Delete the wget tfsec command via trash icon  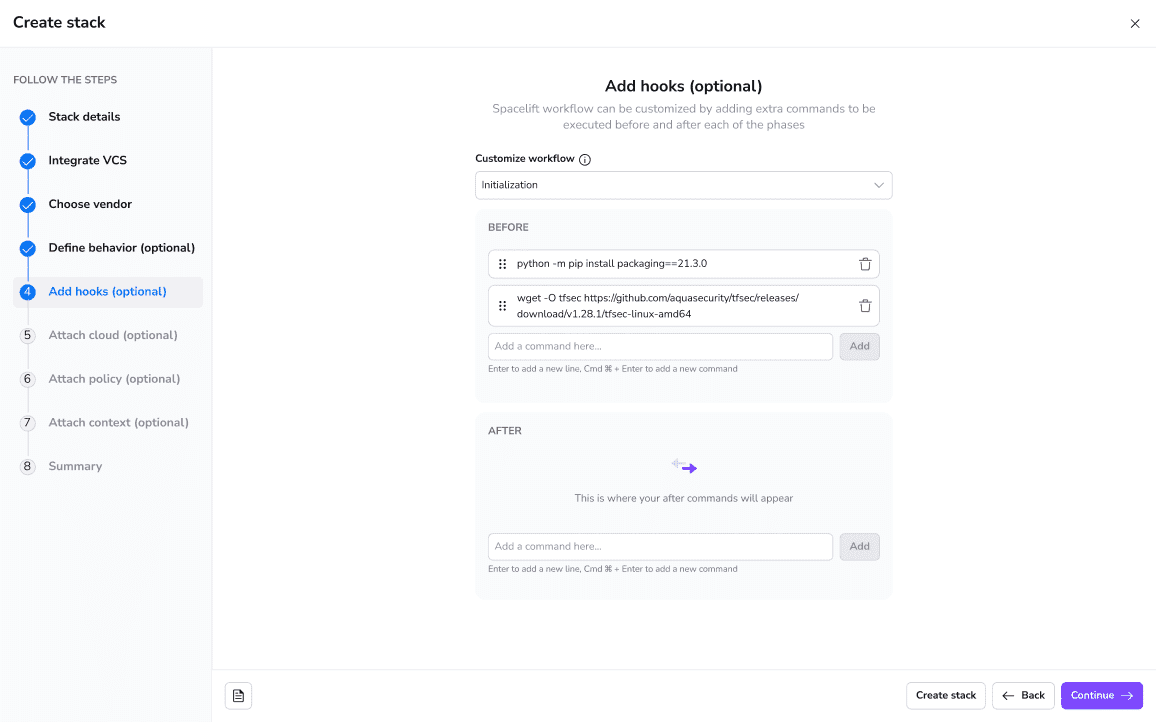(865, 305)
